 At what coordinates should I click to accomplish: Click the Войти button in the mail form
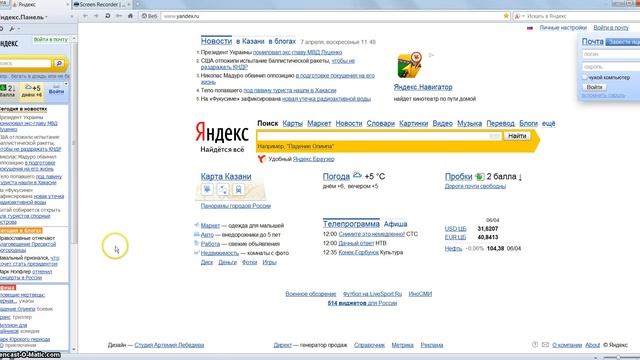click(594, 87)
